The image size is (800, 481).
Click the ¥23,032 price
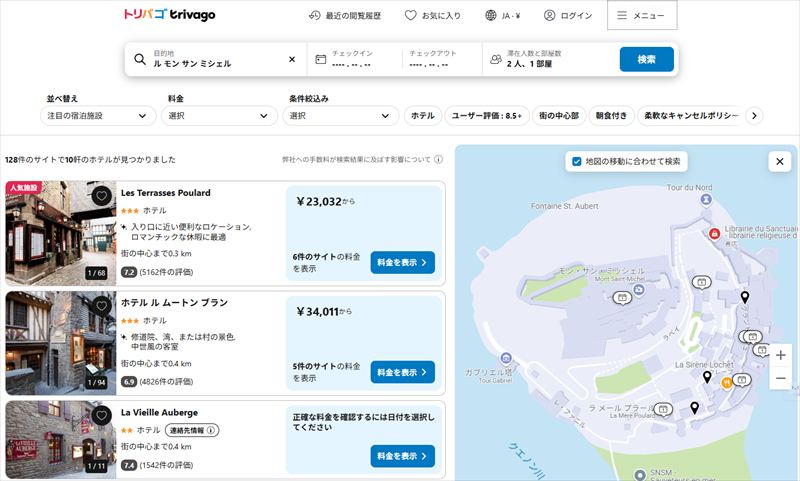(319, 201)
